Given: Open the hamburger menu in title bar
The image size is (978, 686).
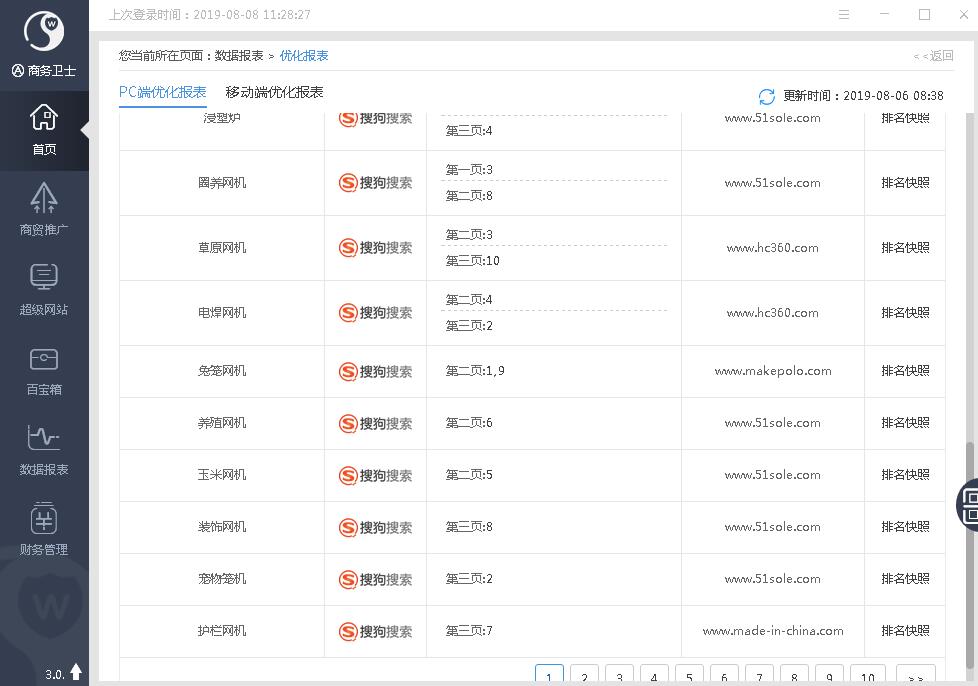Looking at the screenshot, I should [844, 15].
